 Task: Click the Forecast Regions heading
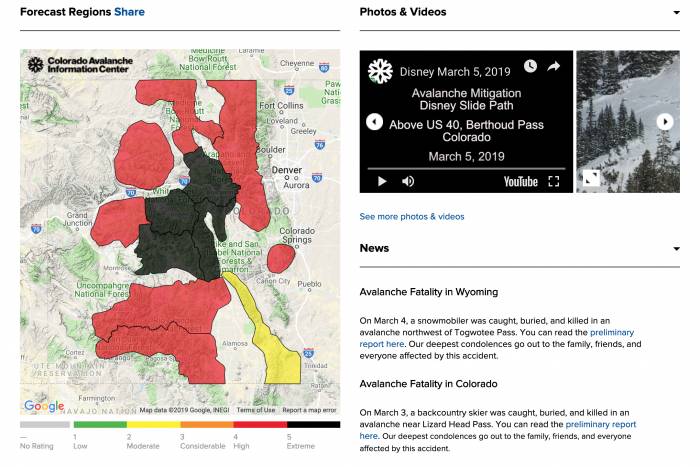[66, 12]
